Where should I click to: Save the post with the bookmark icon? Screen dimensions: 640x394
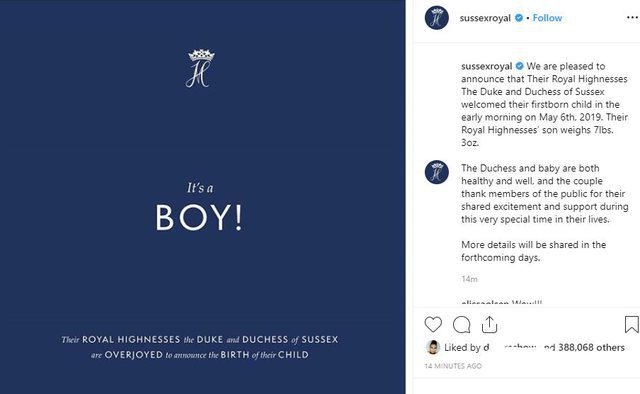631,325
